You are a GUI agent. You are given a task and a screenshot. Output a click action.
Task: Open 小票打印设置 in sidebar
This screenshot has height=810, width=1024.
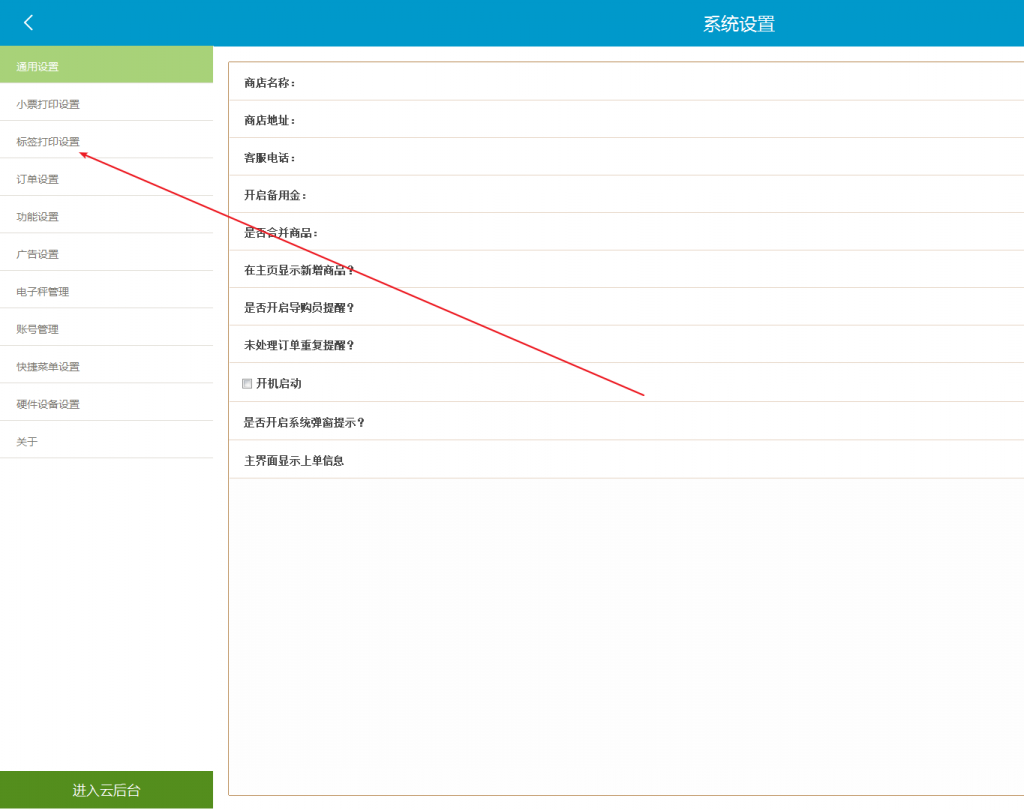(x=106, y=104)
